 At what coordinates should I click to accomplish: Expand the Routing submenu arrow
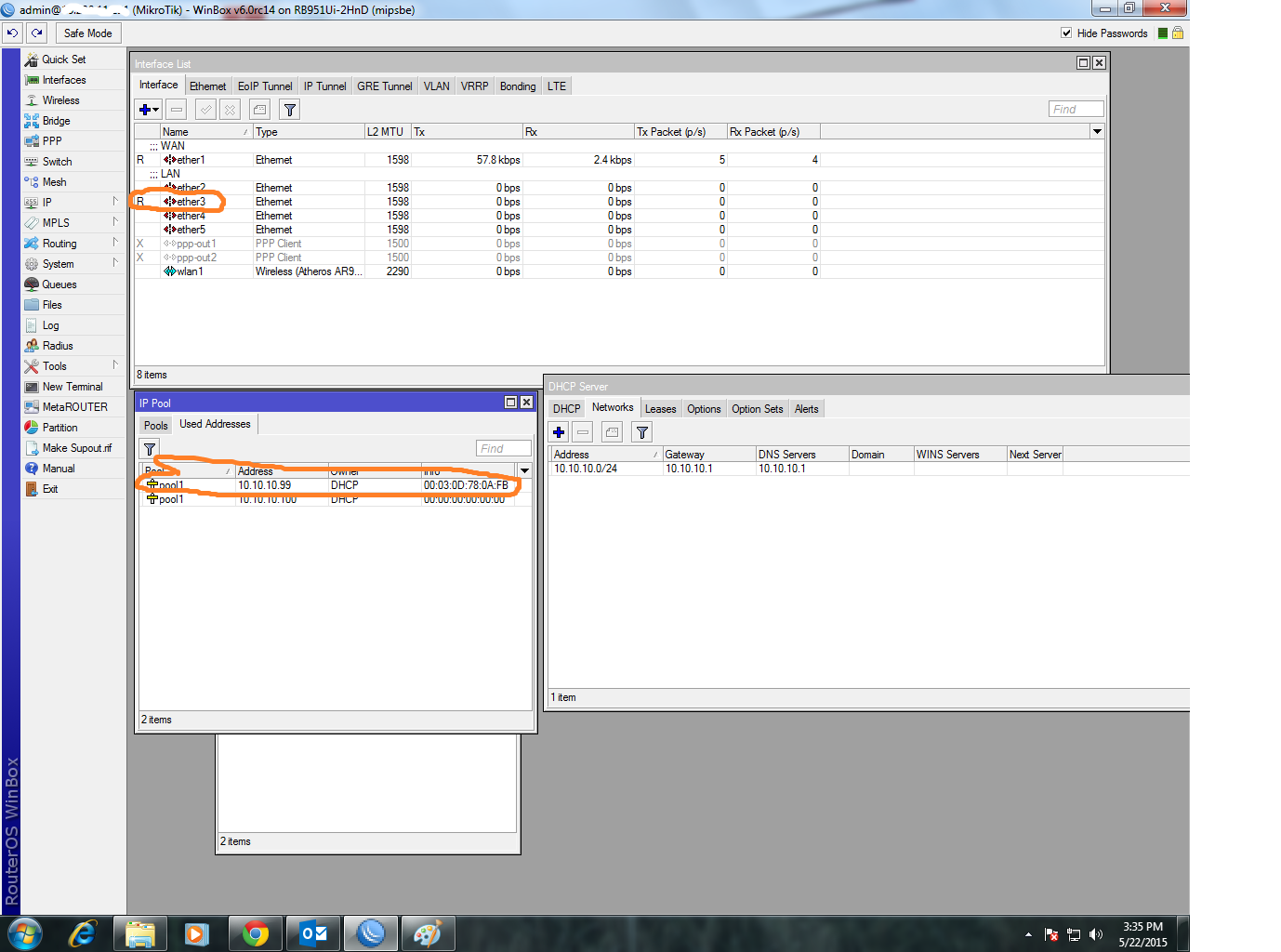115,243
